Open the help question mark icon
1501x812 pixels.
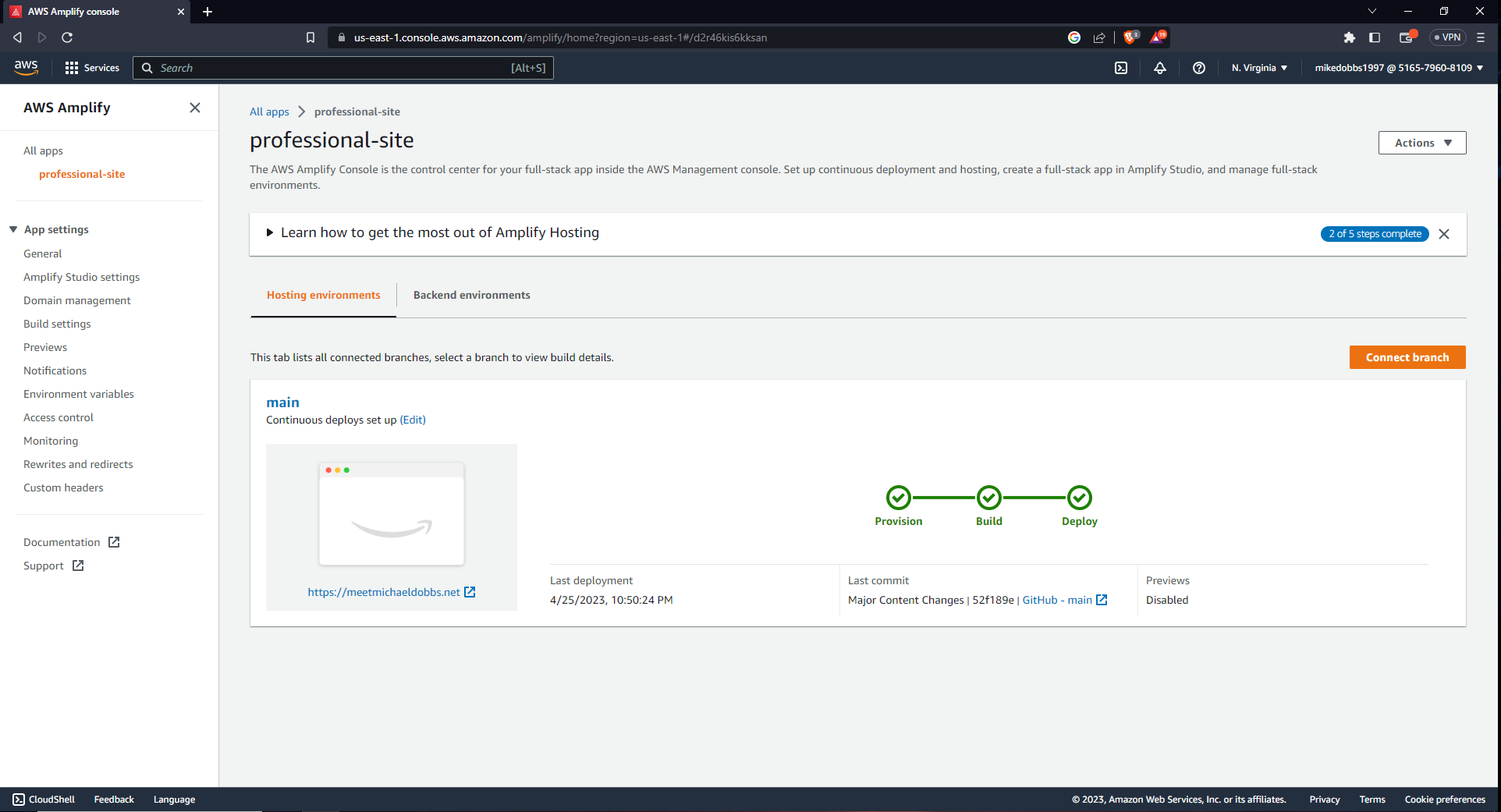[1199, 68]
